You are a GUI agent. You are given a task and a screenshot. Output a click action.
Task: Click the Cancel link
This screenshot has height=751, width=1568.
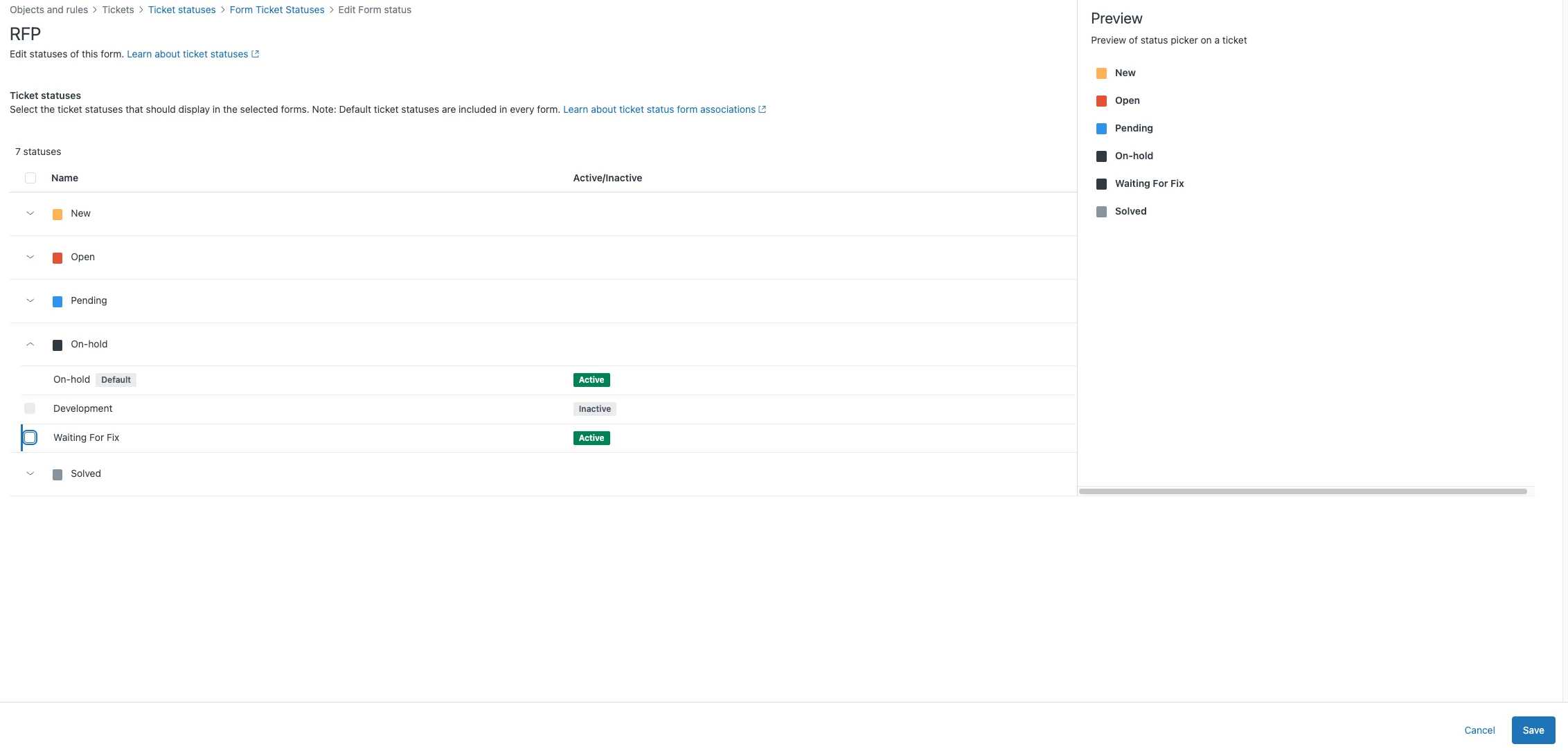coord(1479,730)
